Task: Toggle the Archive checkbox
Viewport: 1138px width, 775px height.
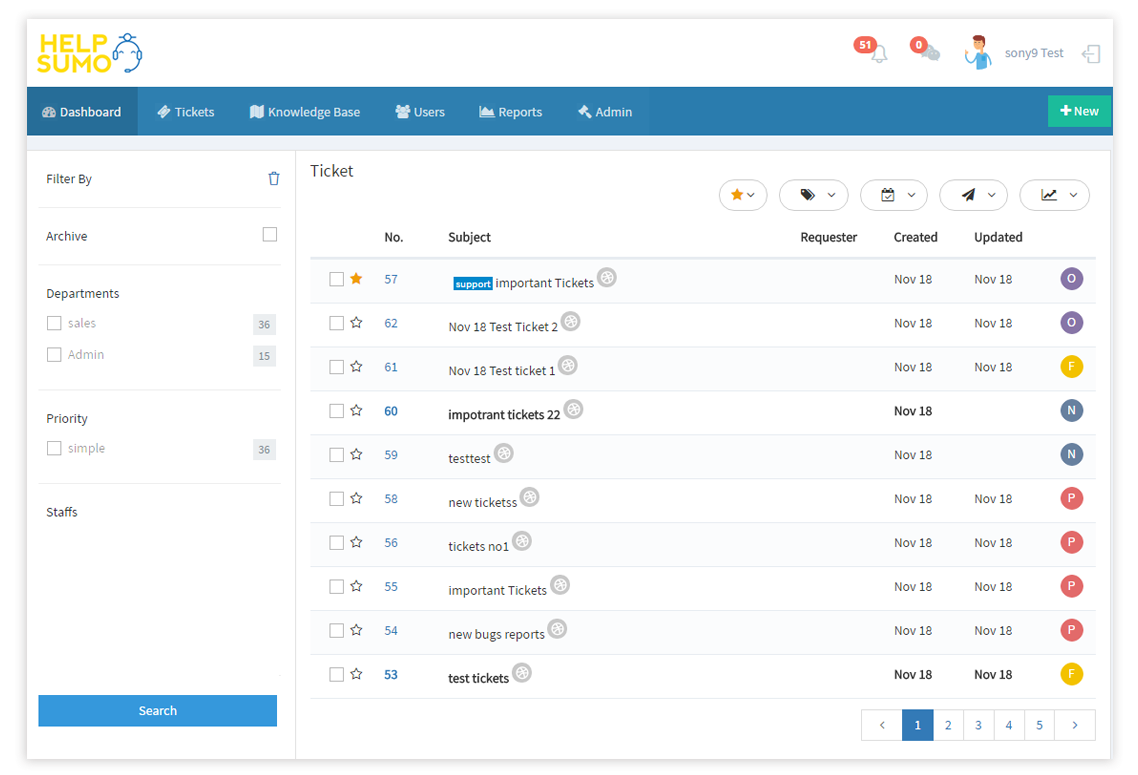Action: [x=270, y=233]
